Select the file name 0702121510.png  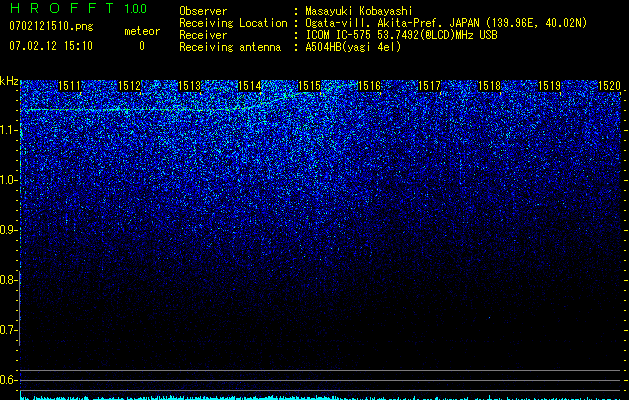pos(51,26)
